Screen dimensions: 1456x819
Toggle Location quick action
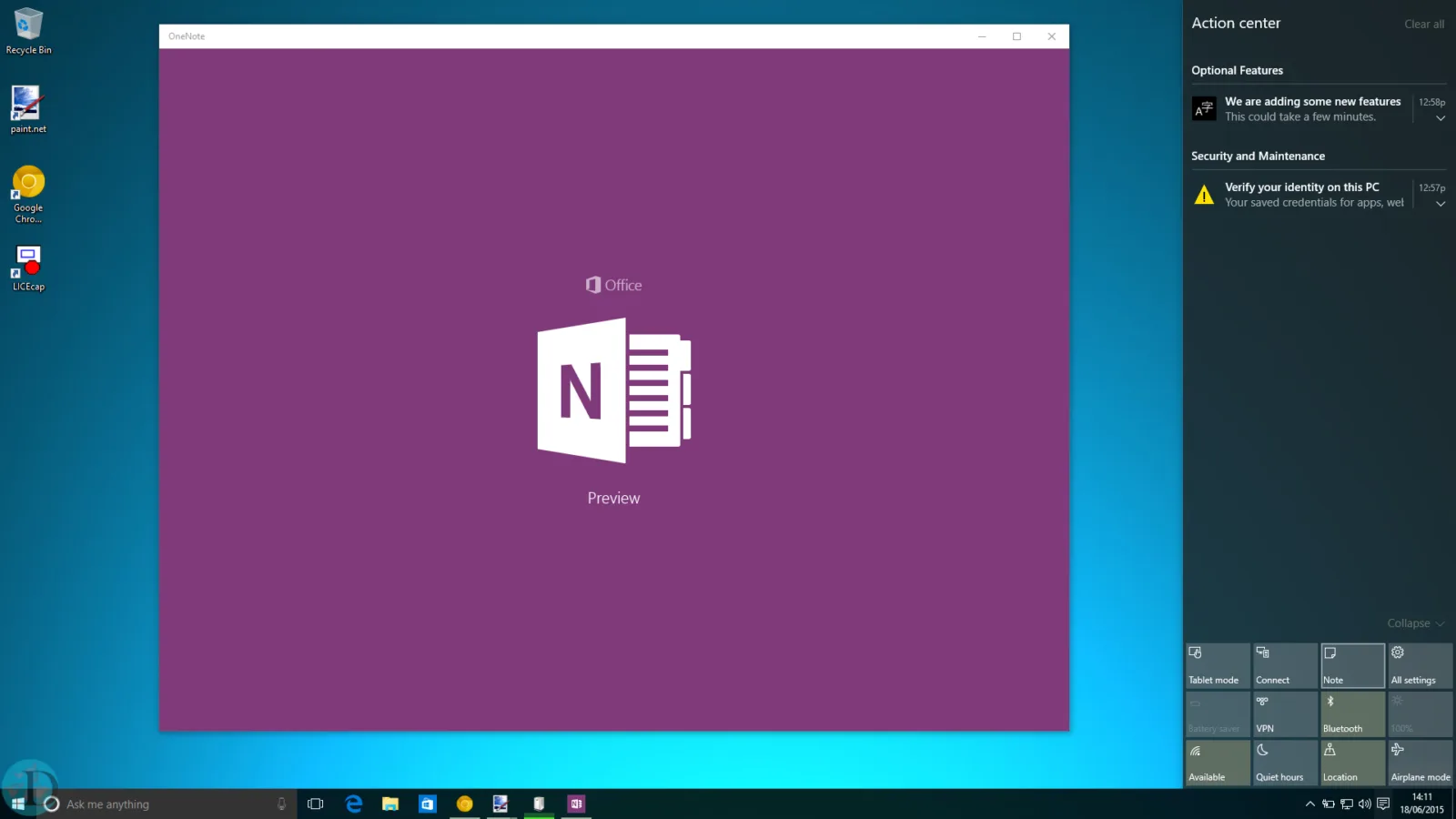(x=1352, y=763)
